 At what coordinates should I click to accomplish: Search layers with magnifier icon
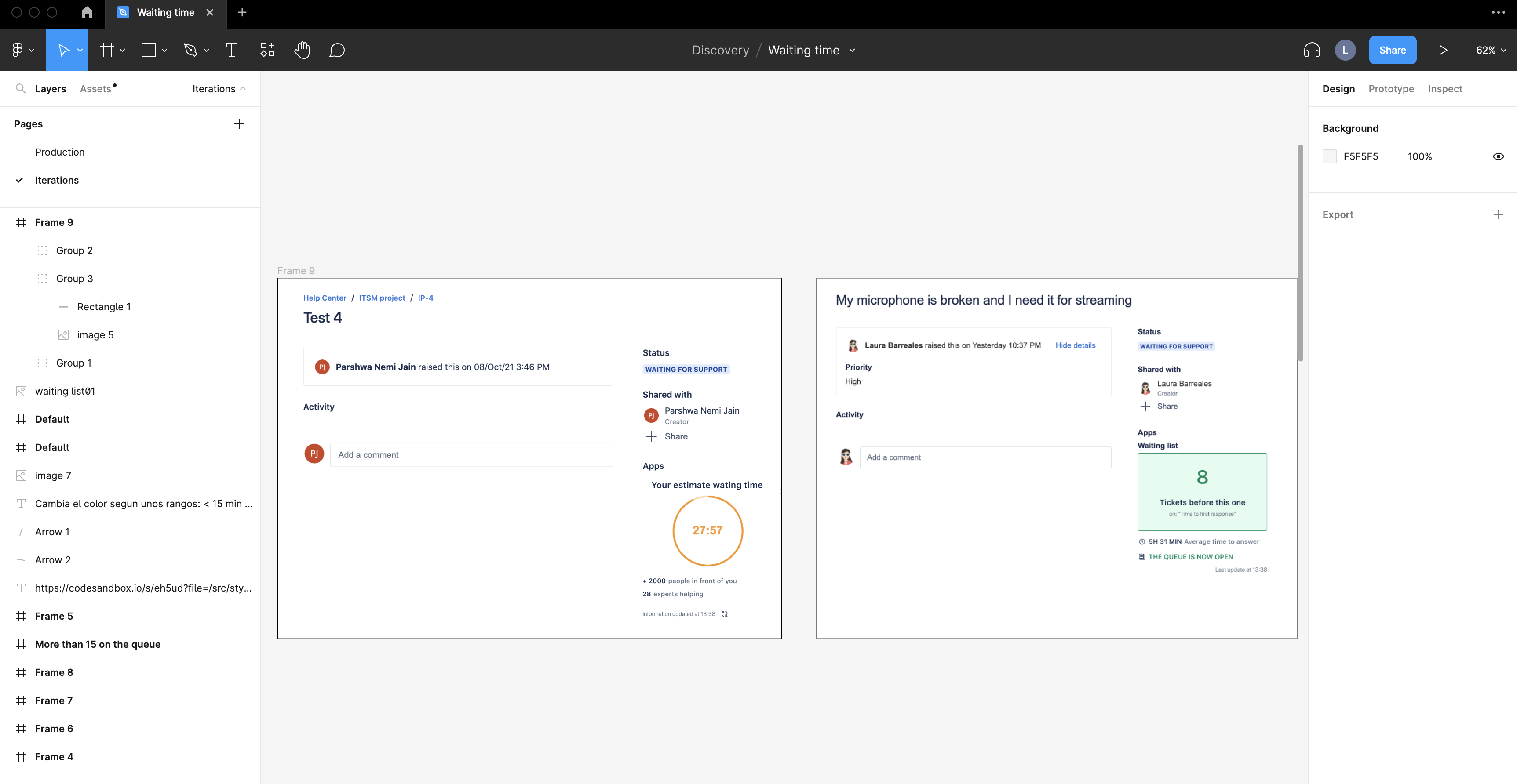(x=21, y=88)
